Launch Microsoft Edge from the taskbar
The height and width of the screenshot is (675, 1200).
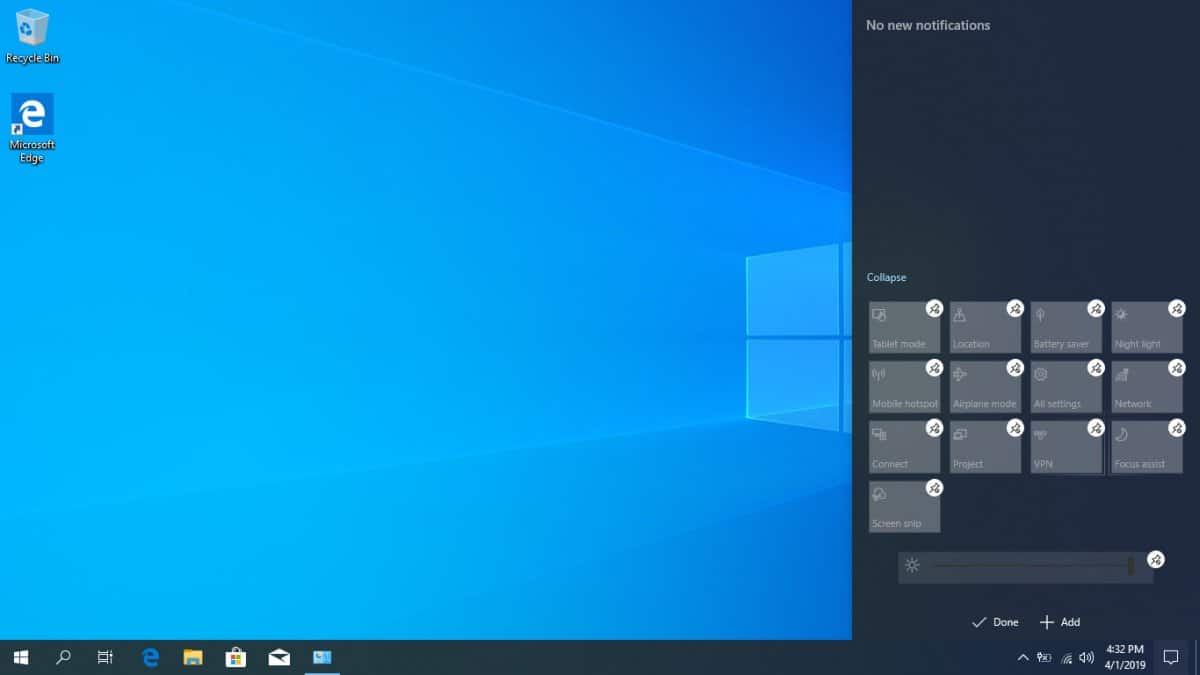(x=151, y=657)
